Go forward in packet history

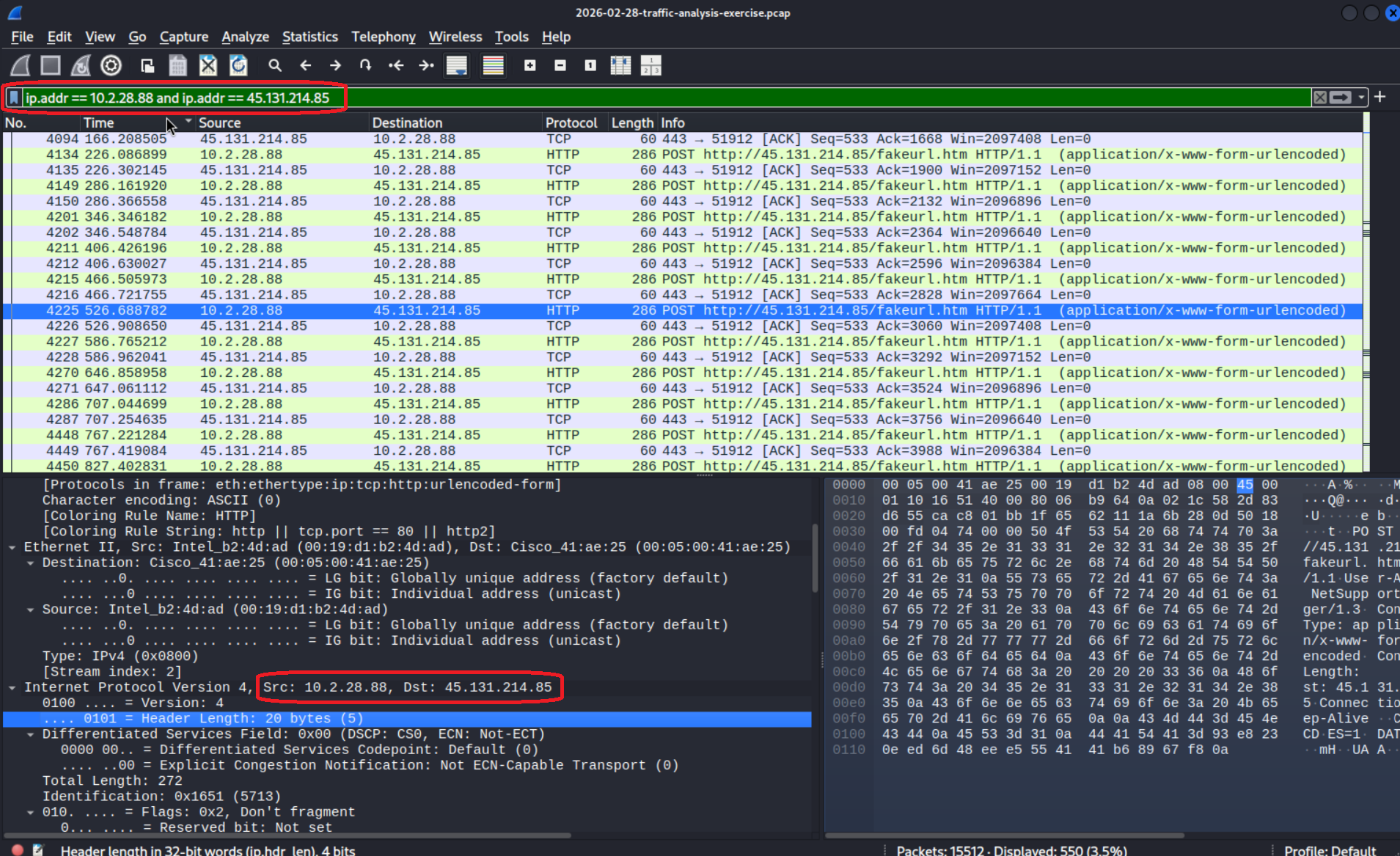[x=335, y=66]
